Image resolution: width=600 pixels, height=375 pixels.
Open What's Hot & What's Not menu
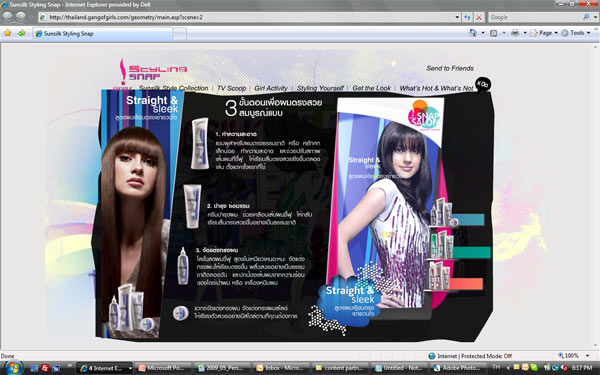click(437, 88)
